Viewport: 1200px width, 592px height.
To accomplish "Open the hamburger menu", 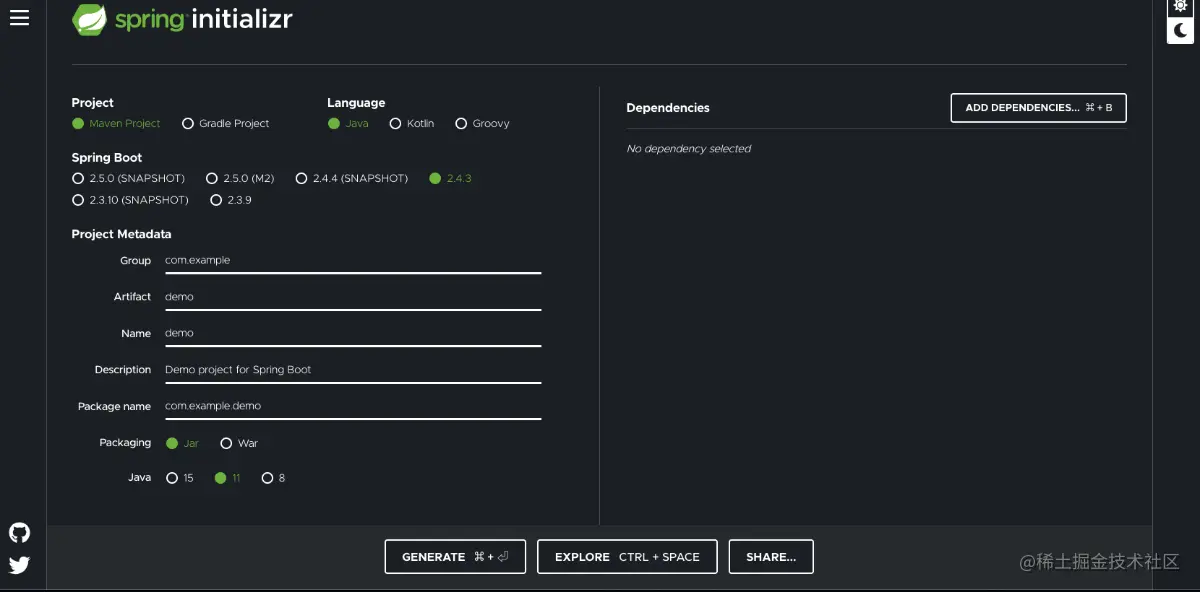I will (19, 18).
